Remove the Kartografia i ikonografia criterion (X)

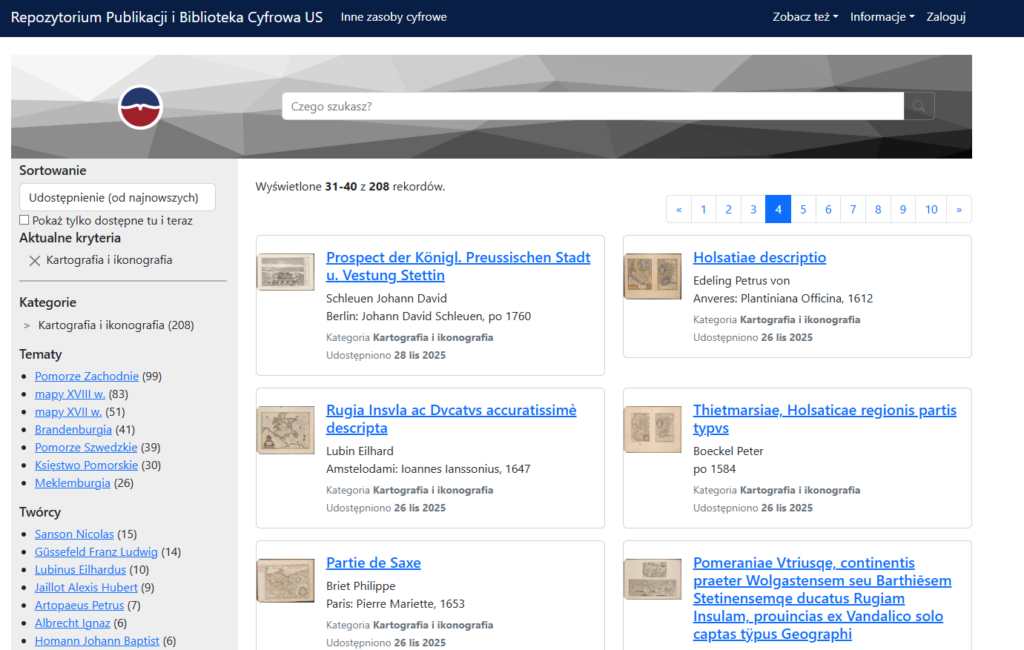coord(35,260)
